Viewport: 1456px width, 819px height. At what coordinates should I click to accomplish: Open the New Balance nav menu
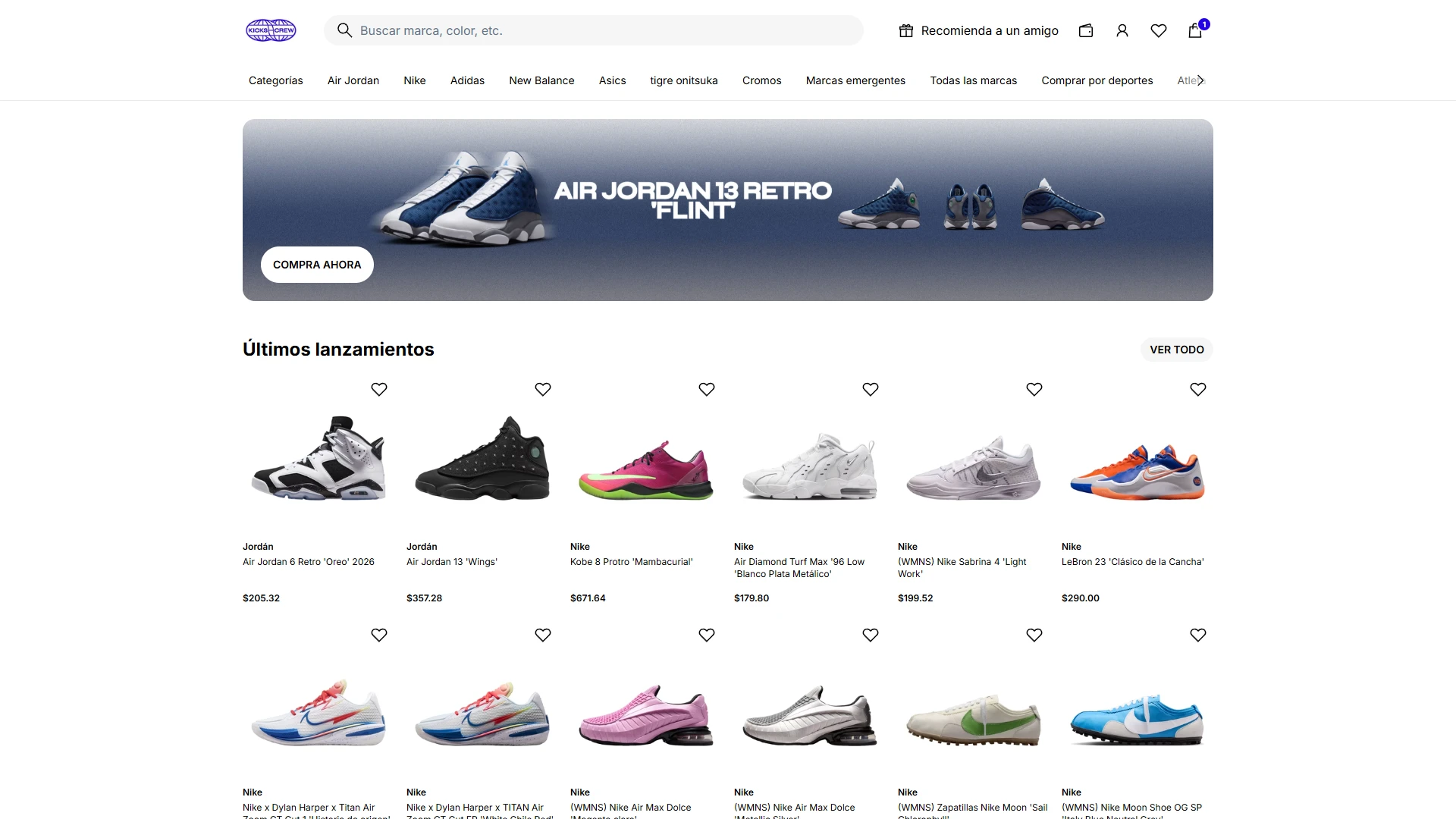[x=541, y=80]
